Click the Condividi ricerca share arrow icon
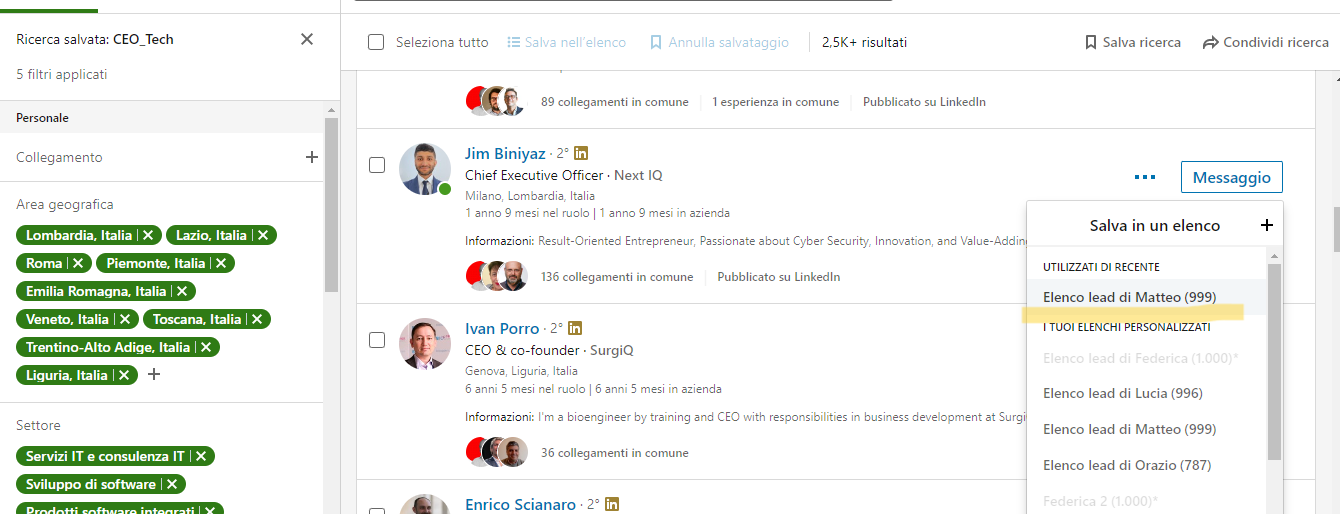 tap(1210, 42)
